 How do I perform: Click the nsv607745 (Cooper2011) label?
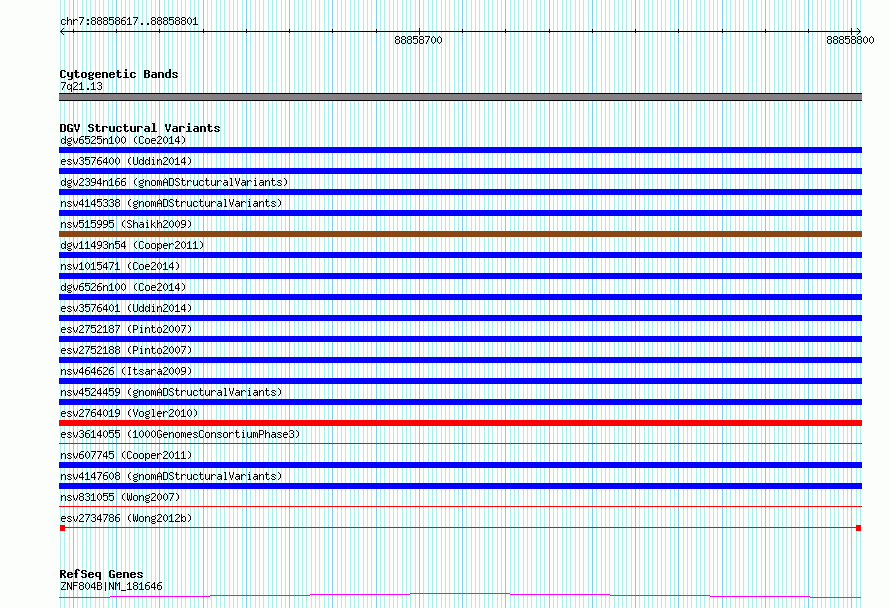126,455
